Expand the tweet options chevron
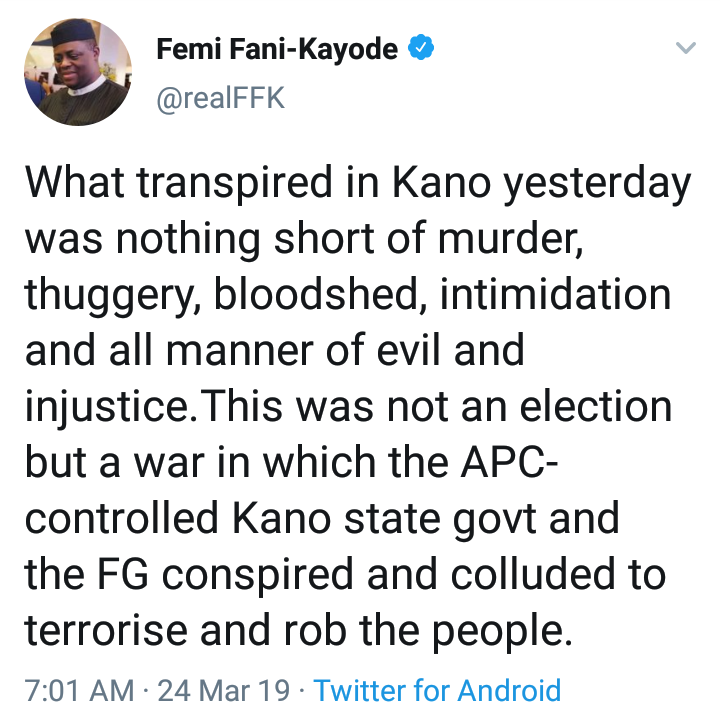 point(685,49)
